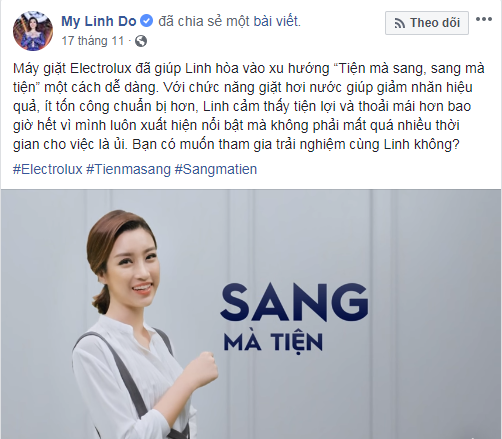
Task: Click the MÀ TIỆN caption in image
Action: [273, 341]
